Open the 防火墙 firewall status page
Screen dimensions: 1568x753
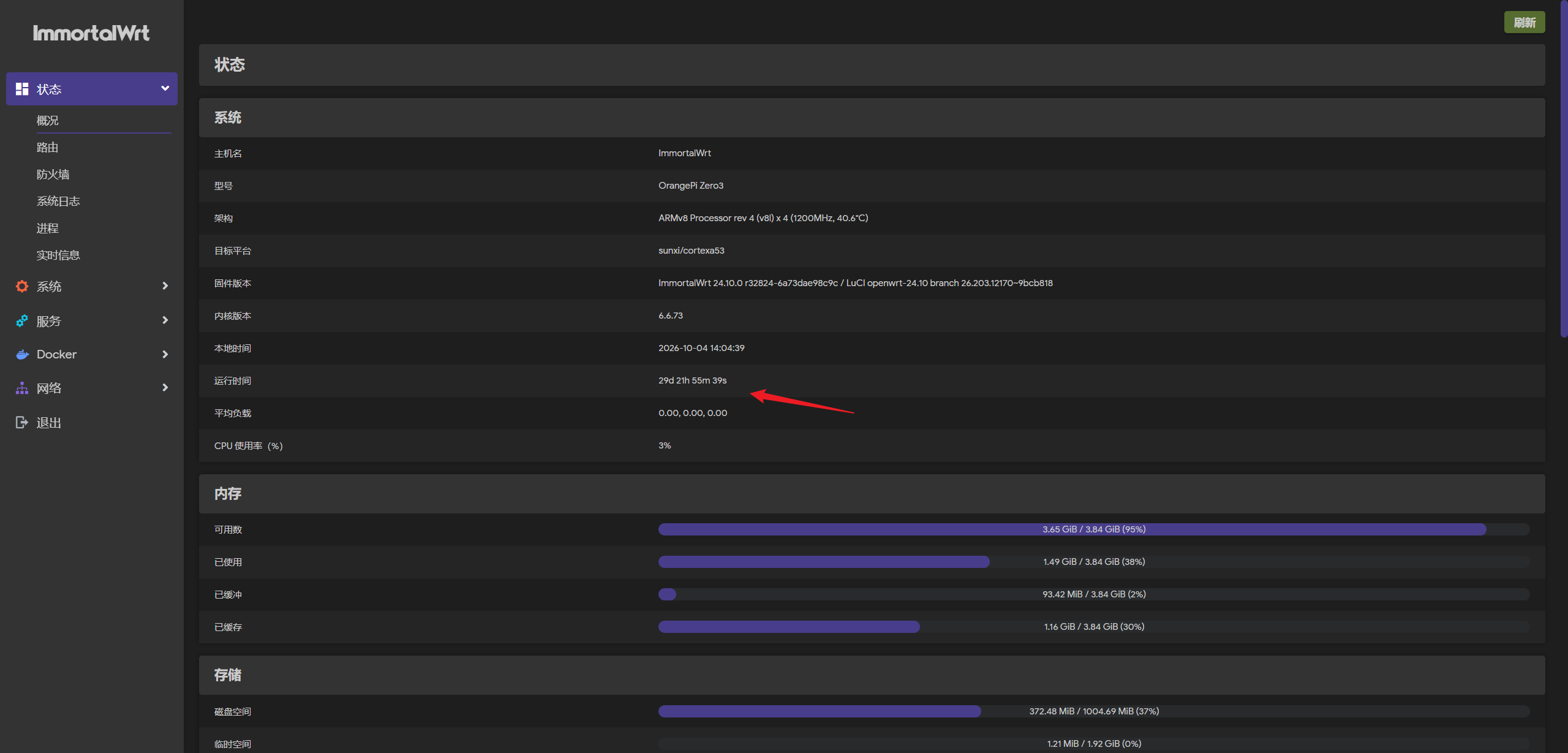click(53, 175)
